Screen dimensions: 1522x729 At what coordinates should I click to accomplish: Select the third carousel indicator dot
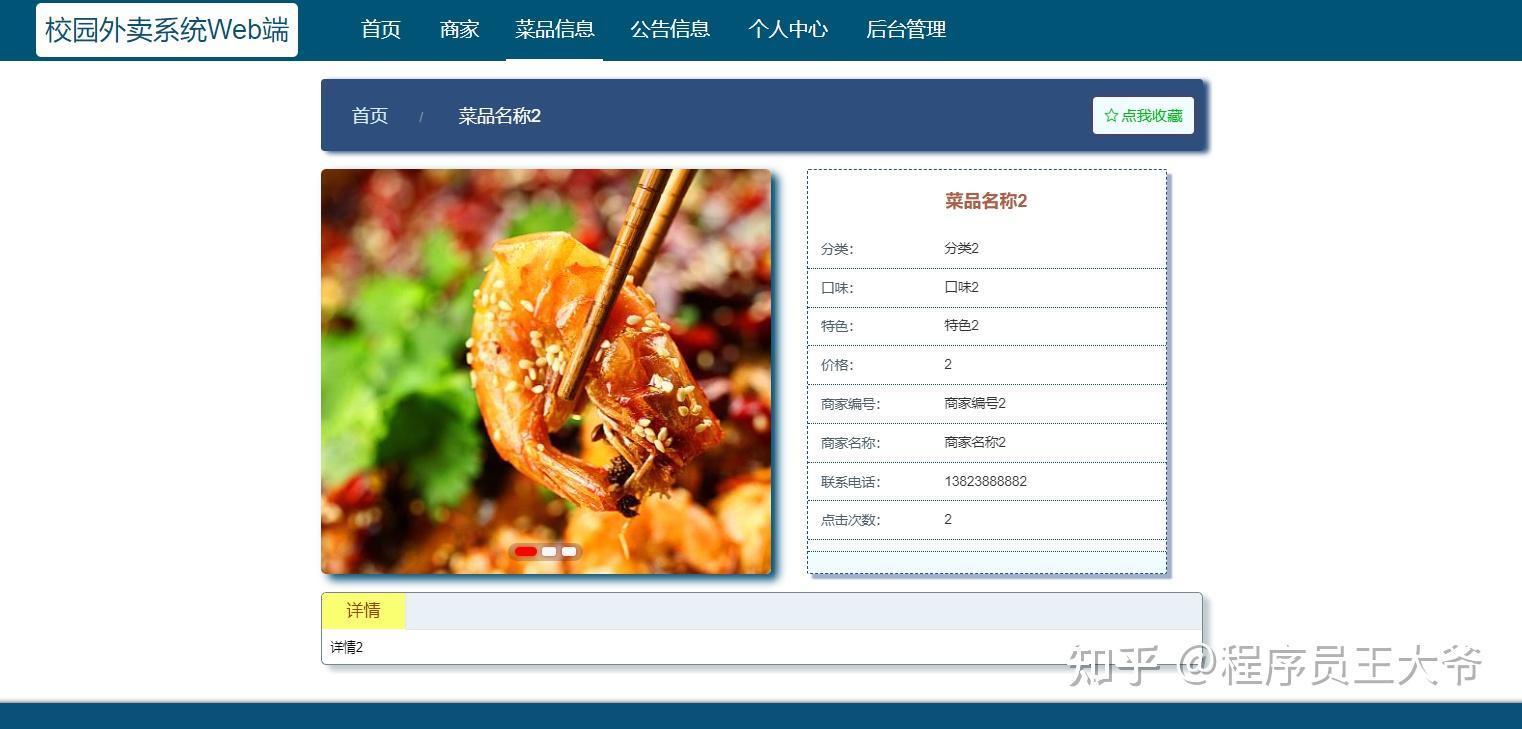(569, 551)
